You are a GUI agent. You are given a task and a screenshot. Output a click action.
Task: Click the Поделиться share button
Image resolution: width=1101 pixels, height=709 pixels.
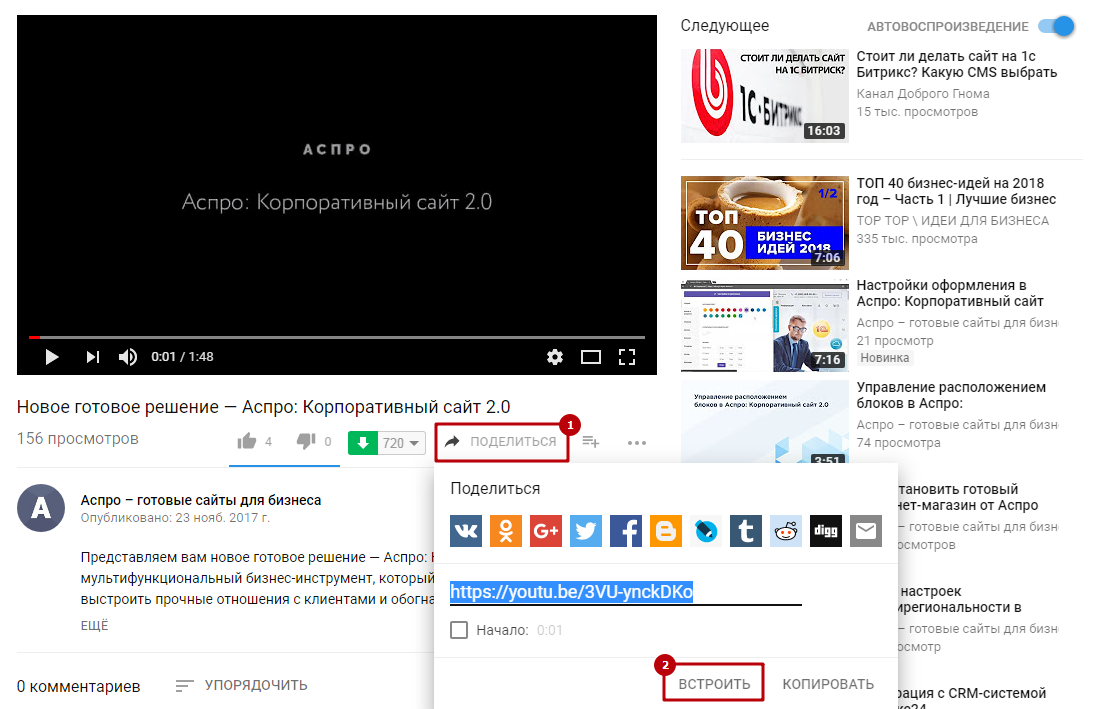click(x=501, y=442)
